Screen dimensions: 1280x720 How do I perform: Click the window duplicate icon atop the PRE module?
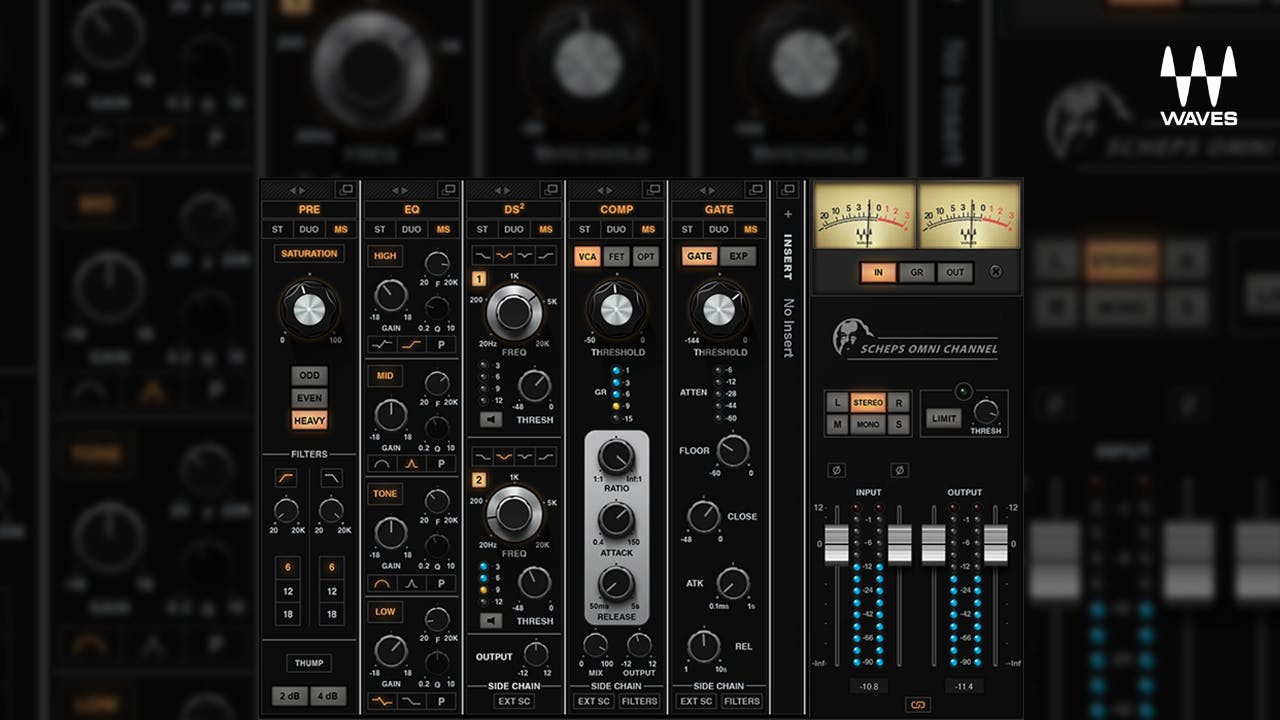pyautogui.click(x=346, y=190)
